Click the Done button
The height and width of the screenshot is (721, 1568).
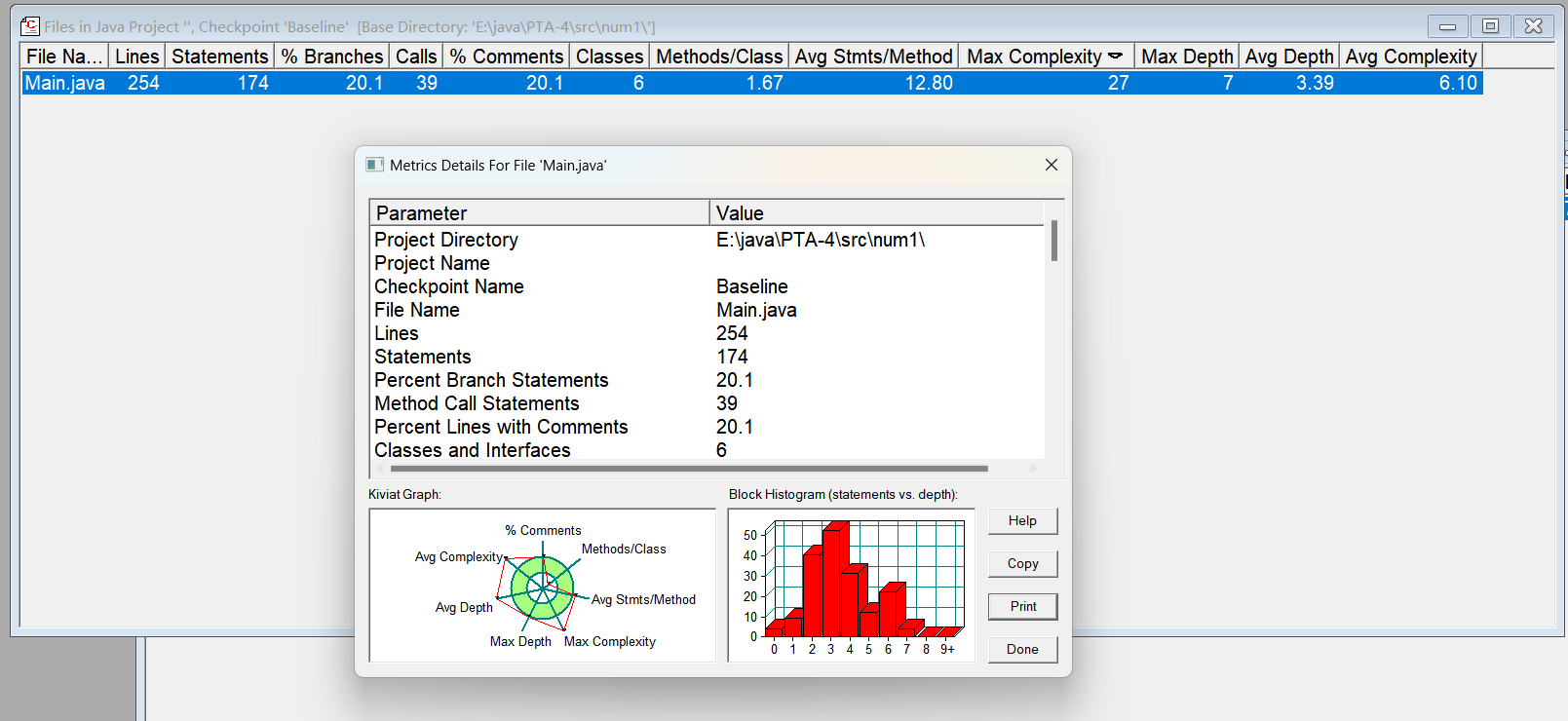[1022, 650]
